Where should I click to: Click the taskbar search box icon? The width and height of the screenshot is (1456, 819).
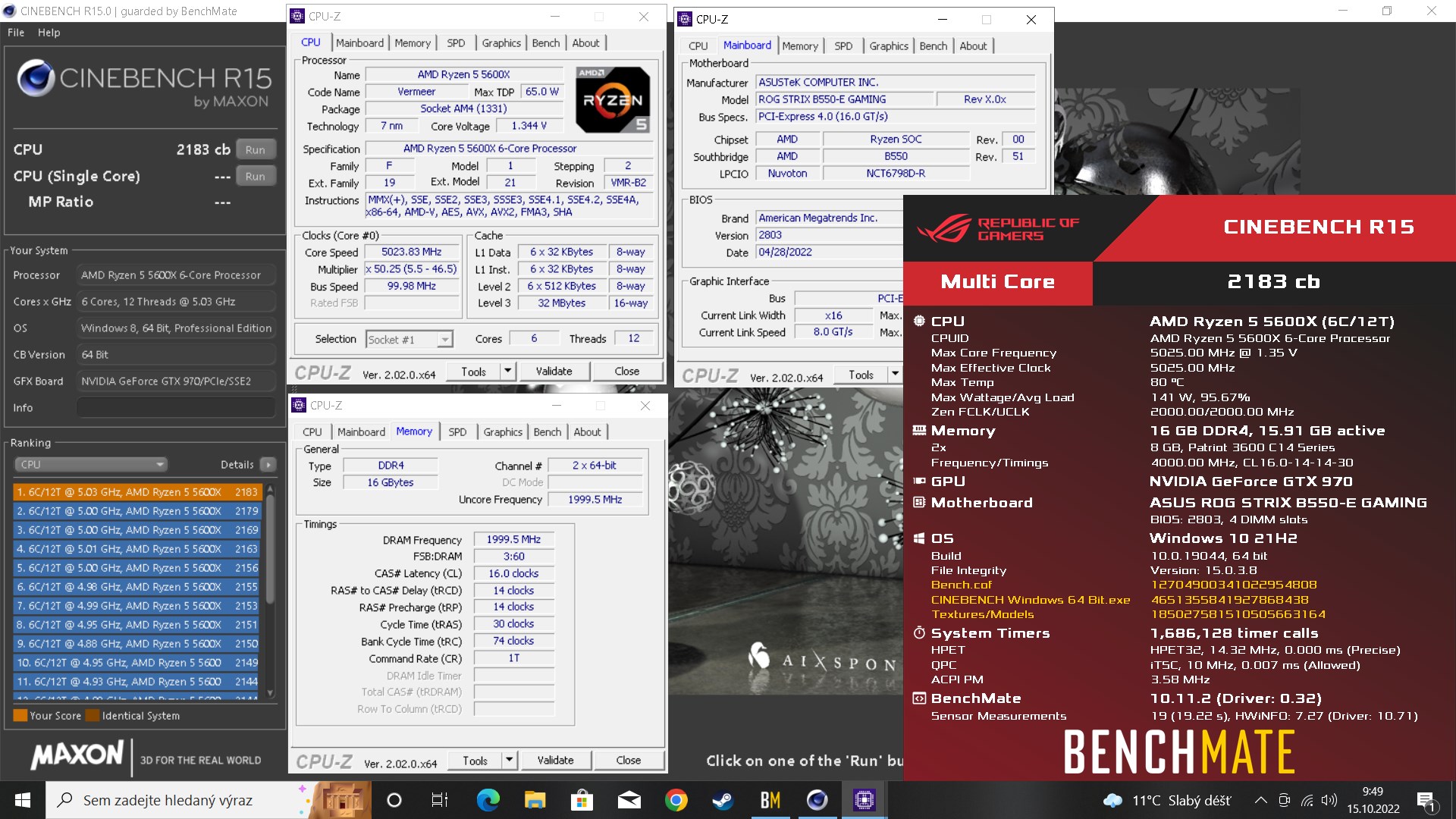tap(65, 800)
